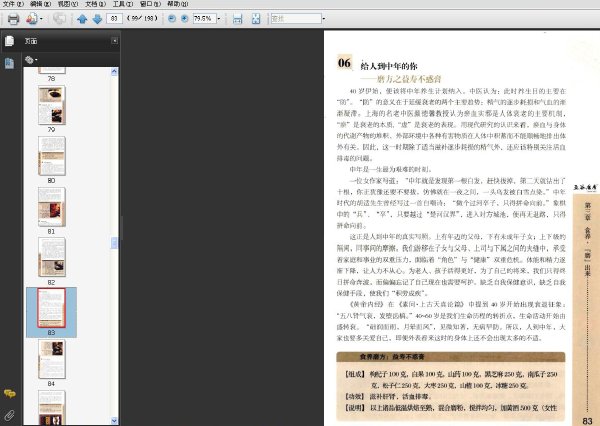
Task: Select the fit one full page icon
Action: [256, 19]
